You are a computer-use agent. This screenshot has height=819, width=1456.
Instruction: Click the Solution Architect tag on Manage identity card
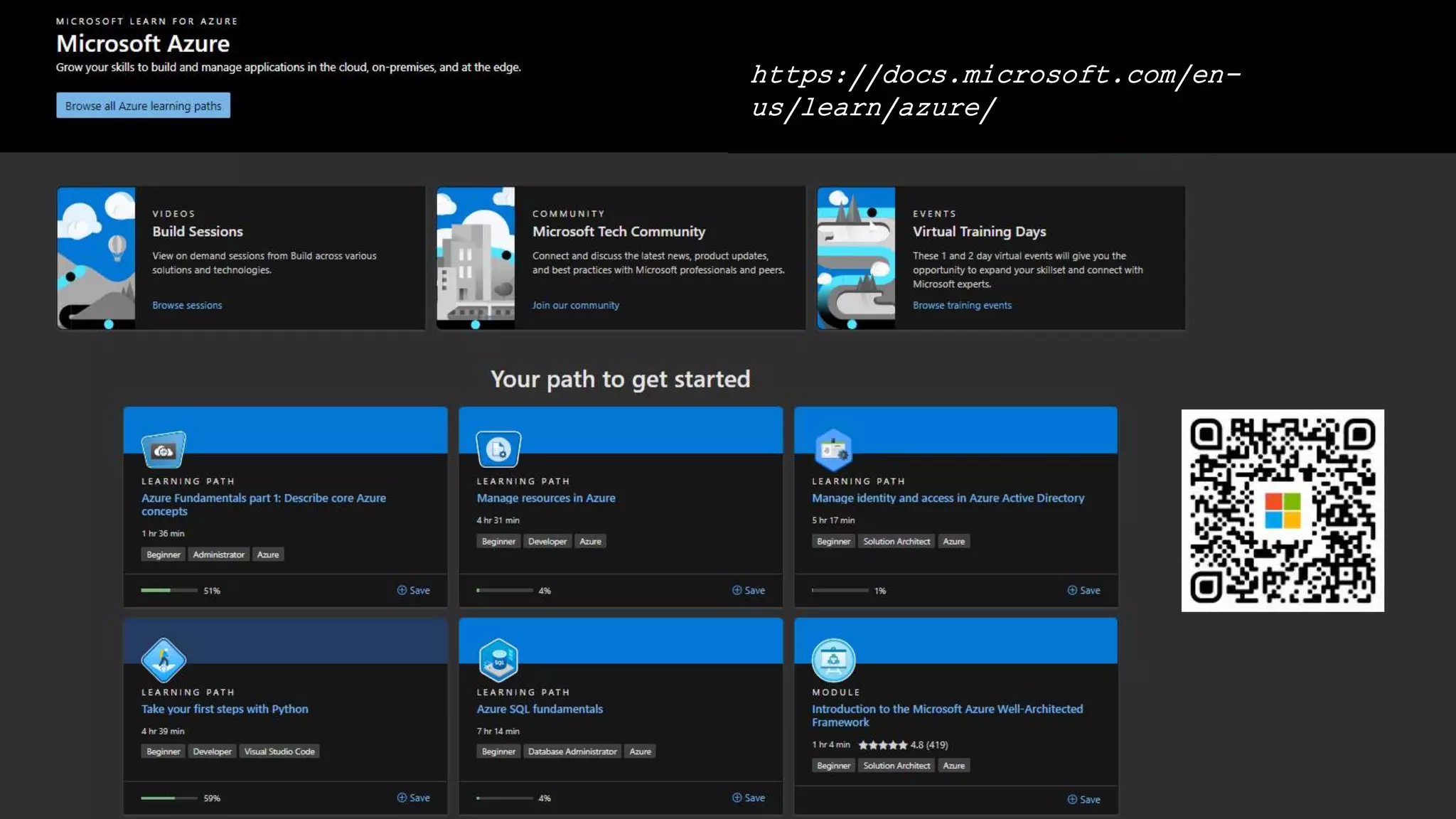click(896, 541)
